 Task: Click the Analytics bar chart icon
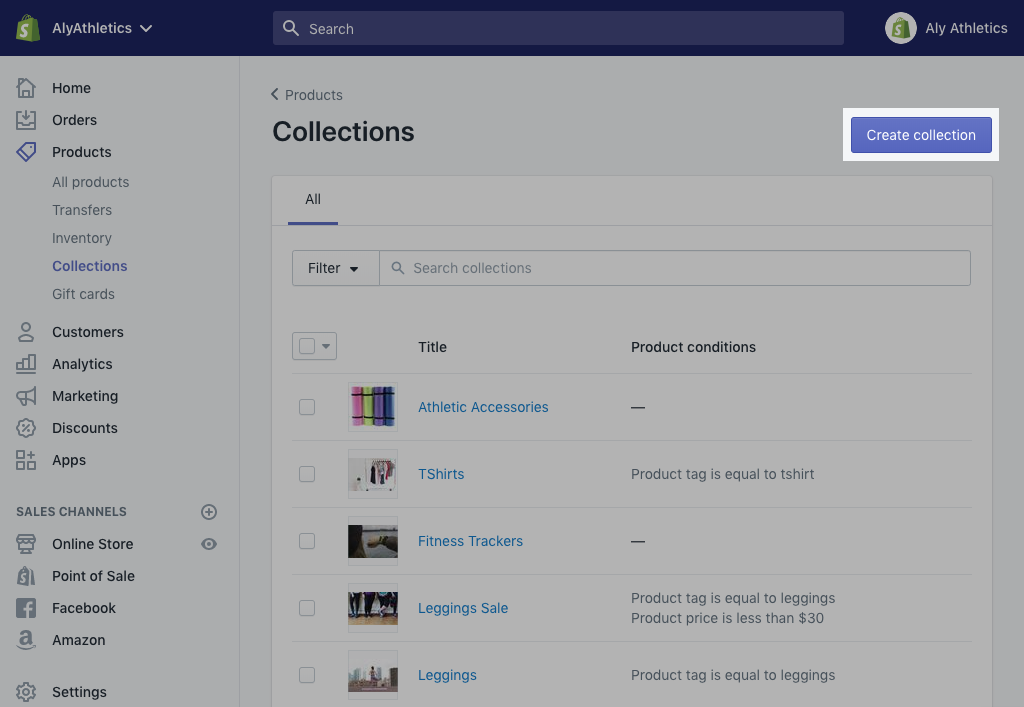(x=26, y=364)
